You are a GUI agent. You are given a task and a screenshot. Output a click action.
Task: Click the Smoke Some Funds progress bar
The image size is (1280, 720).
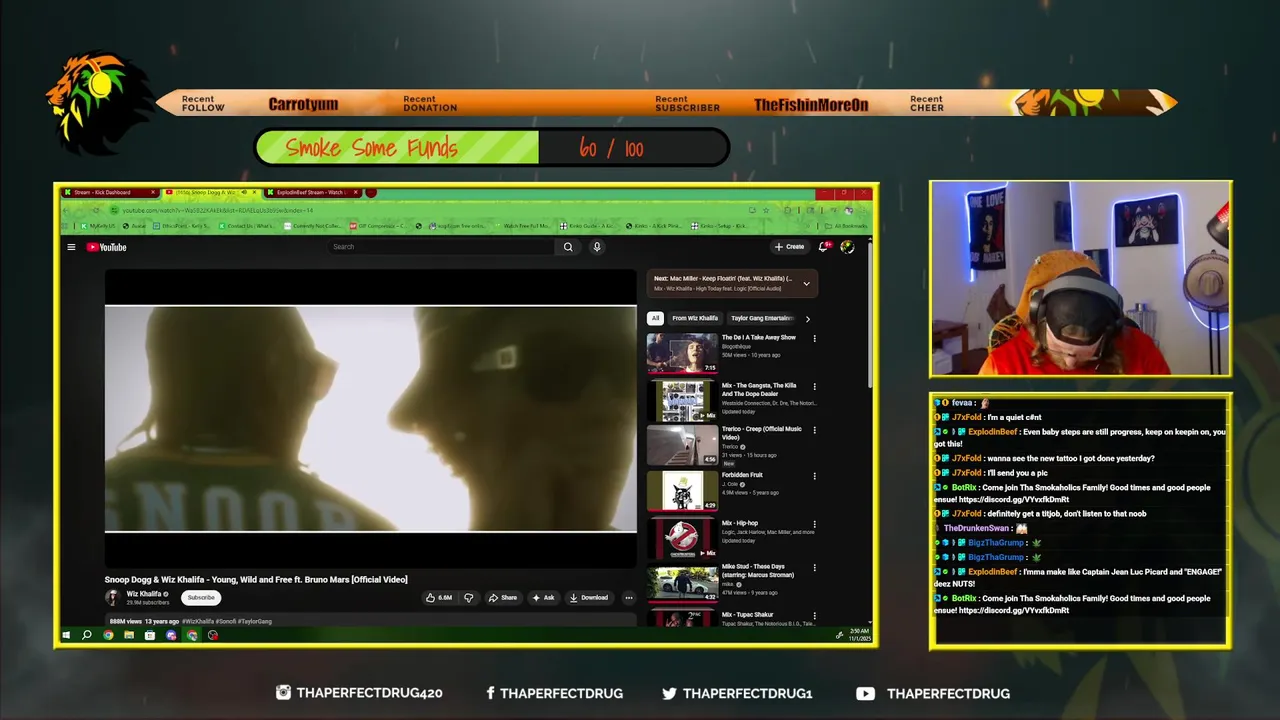coord(491,148)
